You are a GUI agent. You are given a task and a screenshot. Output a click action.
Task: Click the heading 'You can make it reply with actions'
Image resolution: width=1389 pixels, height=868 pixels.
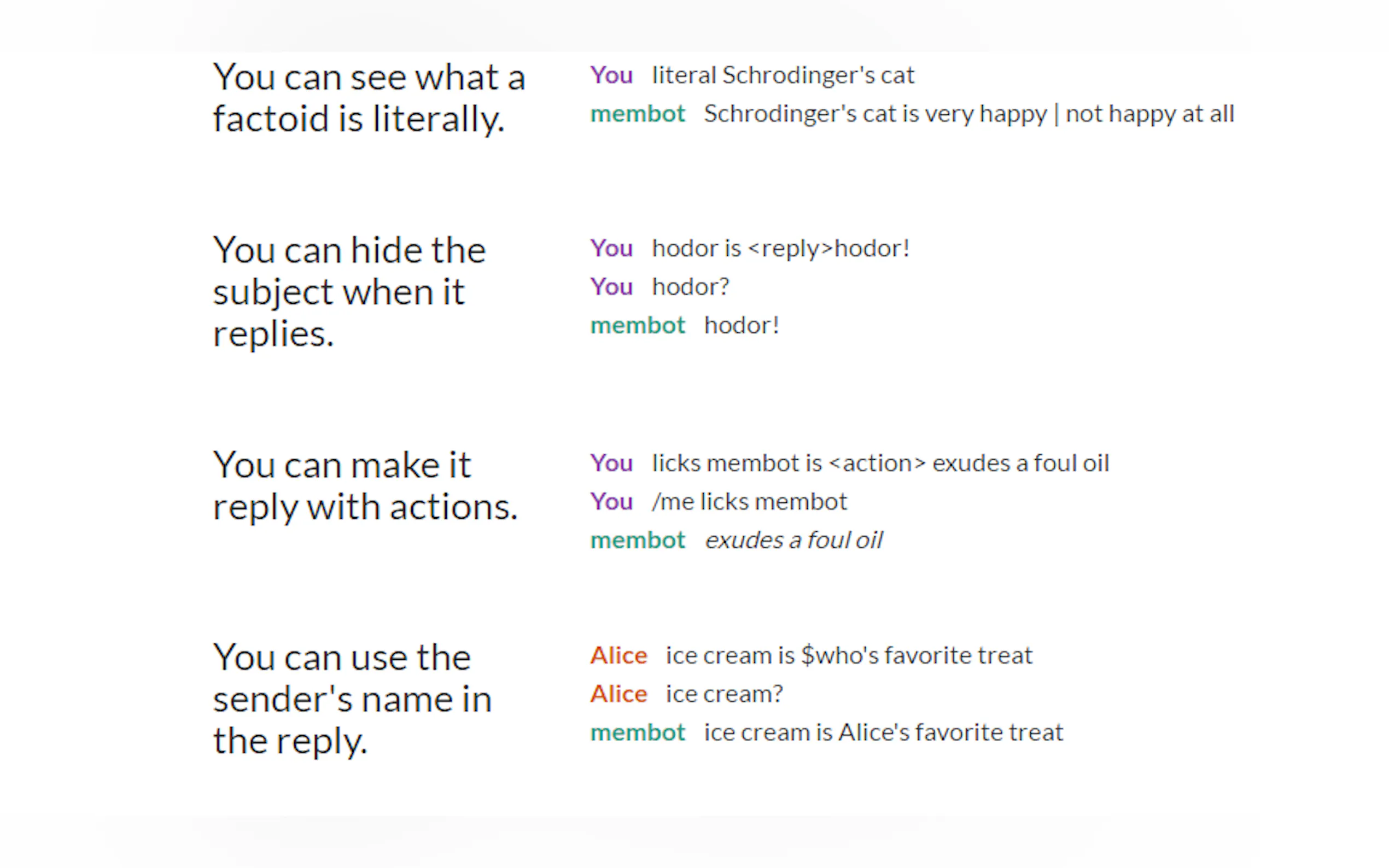tap(365, 486)
